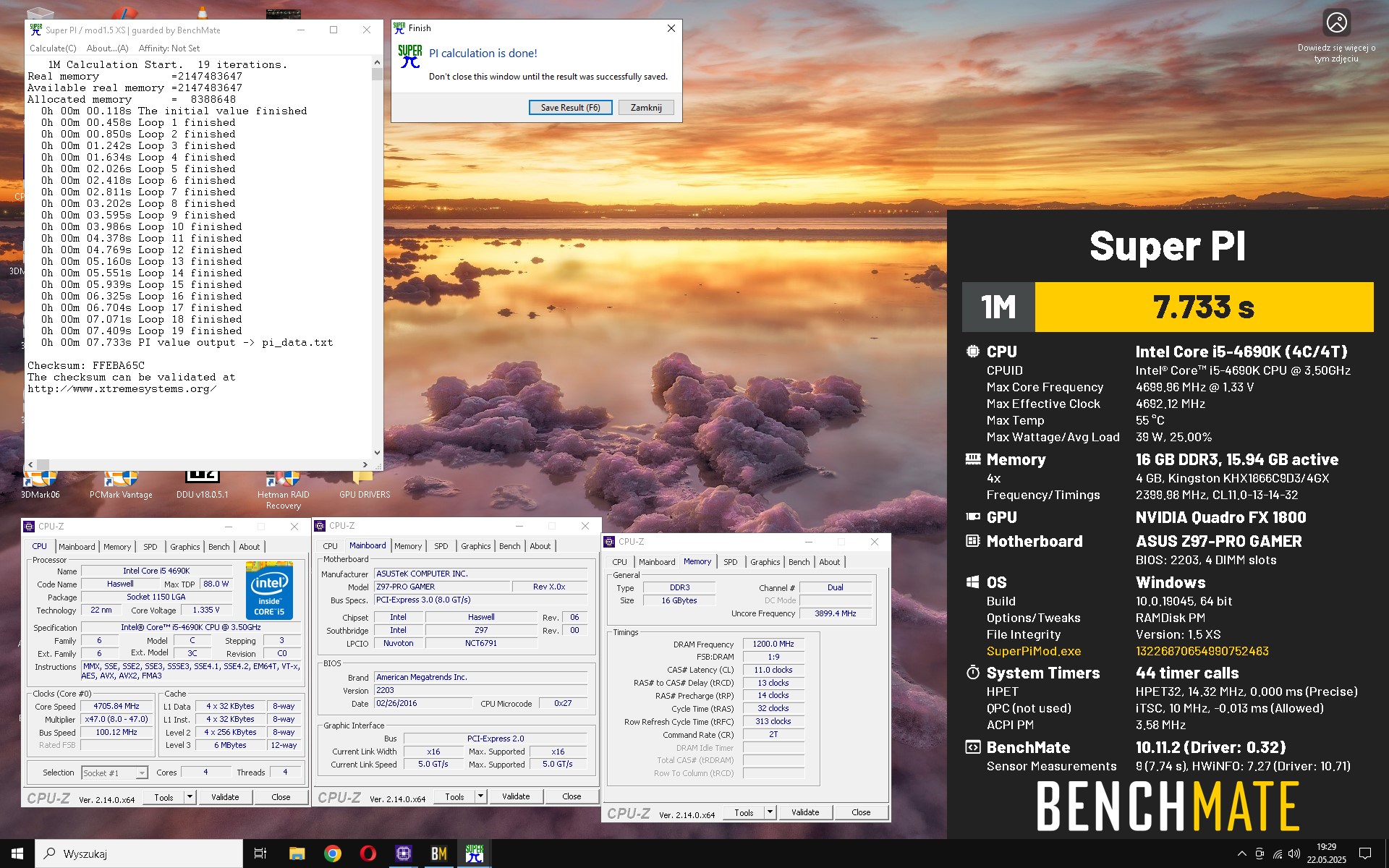Image resolution: width=1389 pixels, height=868 pixels.
Task: Click BIOS Version field 2203
Action: [x=481, y=690]
